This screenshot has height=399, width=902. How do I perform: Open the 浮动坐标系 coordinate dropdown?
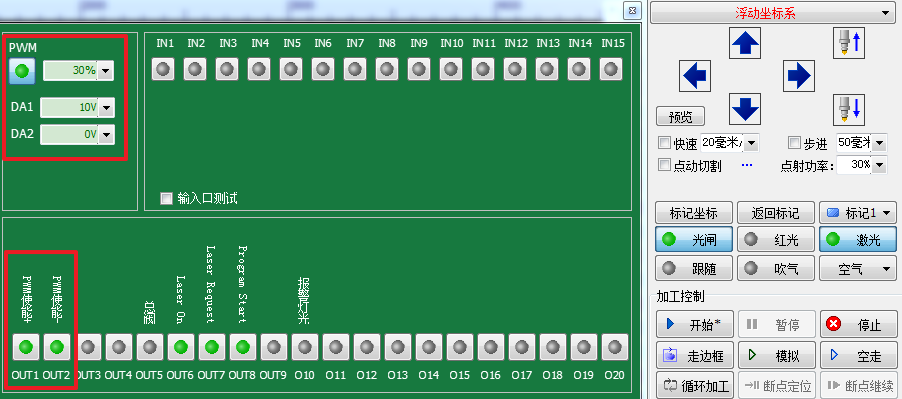773,13
